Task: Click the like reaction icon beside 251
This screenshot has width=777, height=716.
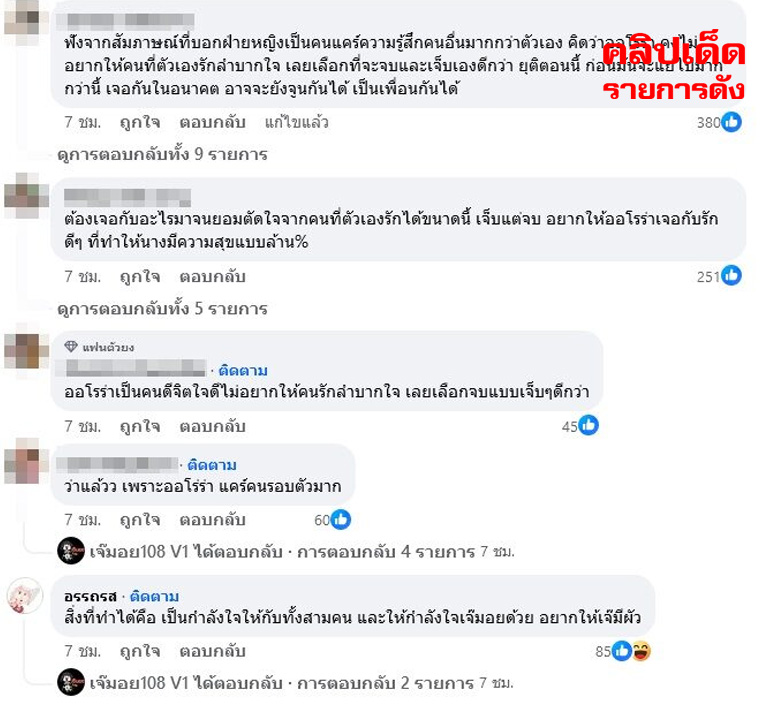Action: 731,275
